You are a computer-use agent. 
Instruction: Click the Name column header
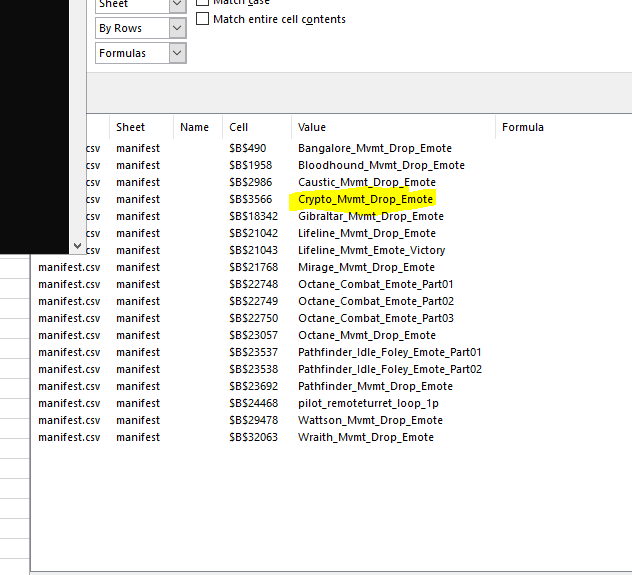[x=194, y=127]
